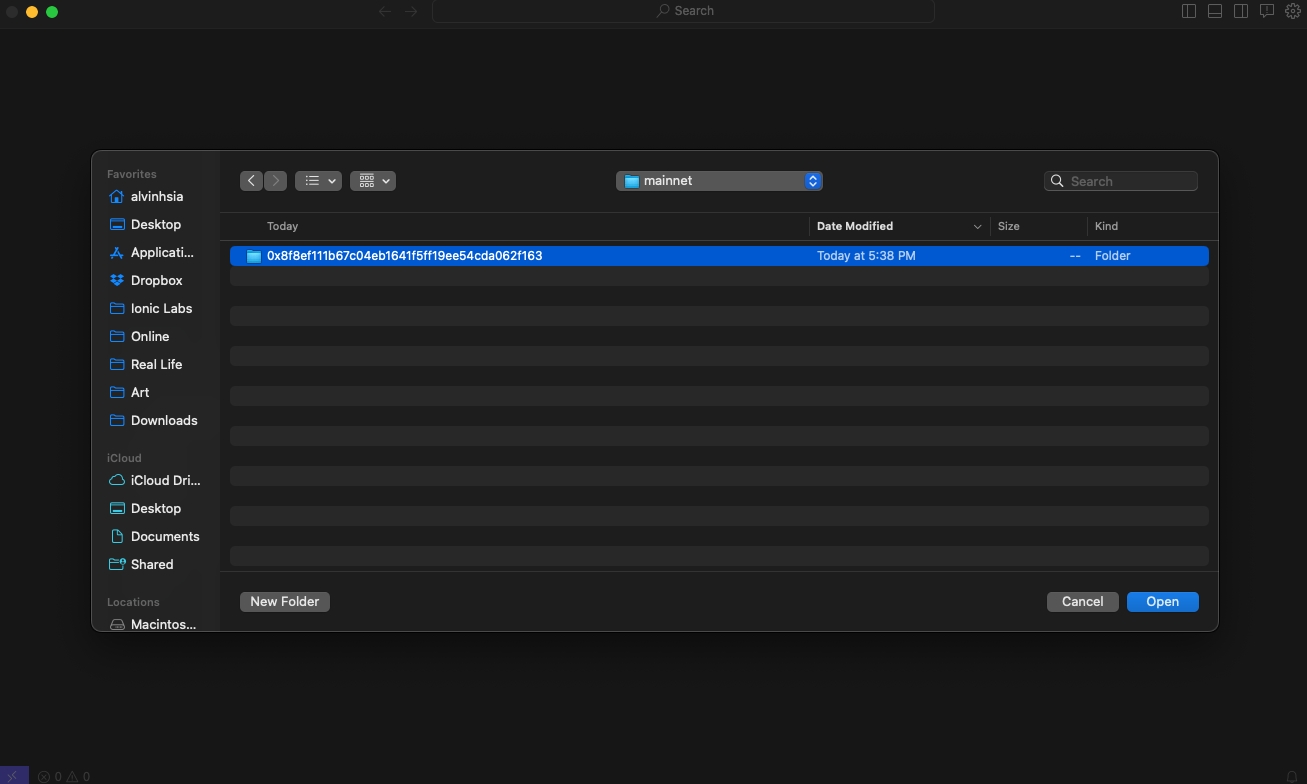Click the editor title bar forward arrow
The image size is (1307, 784).
coord(411,11)
